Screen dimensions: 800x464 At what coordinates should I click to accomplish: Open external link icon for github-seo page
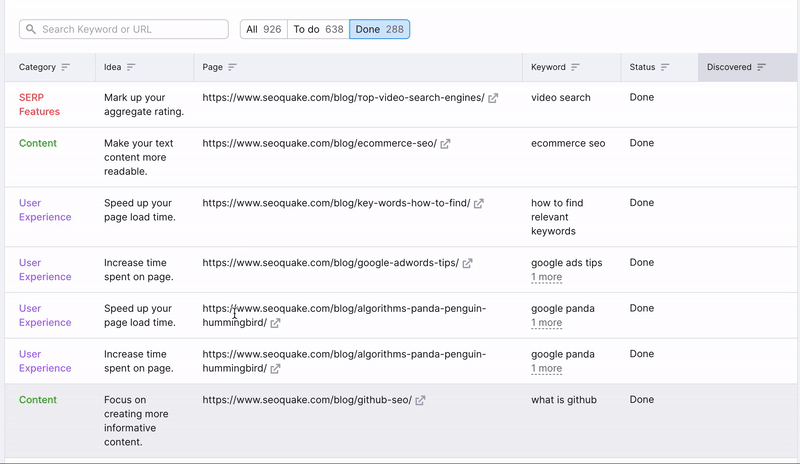pyautogui.click(x=420, y=400)
